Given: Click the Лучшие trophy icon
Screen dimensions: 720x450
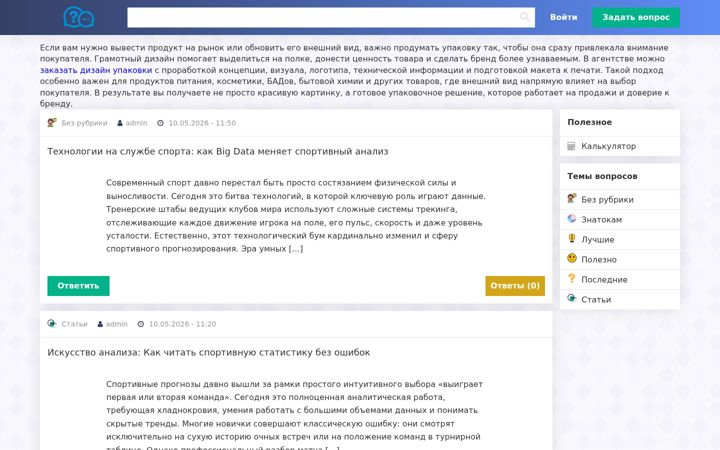Looking at the screenshot, I should click(572, 238).
